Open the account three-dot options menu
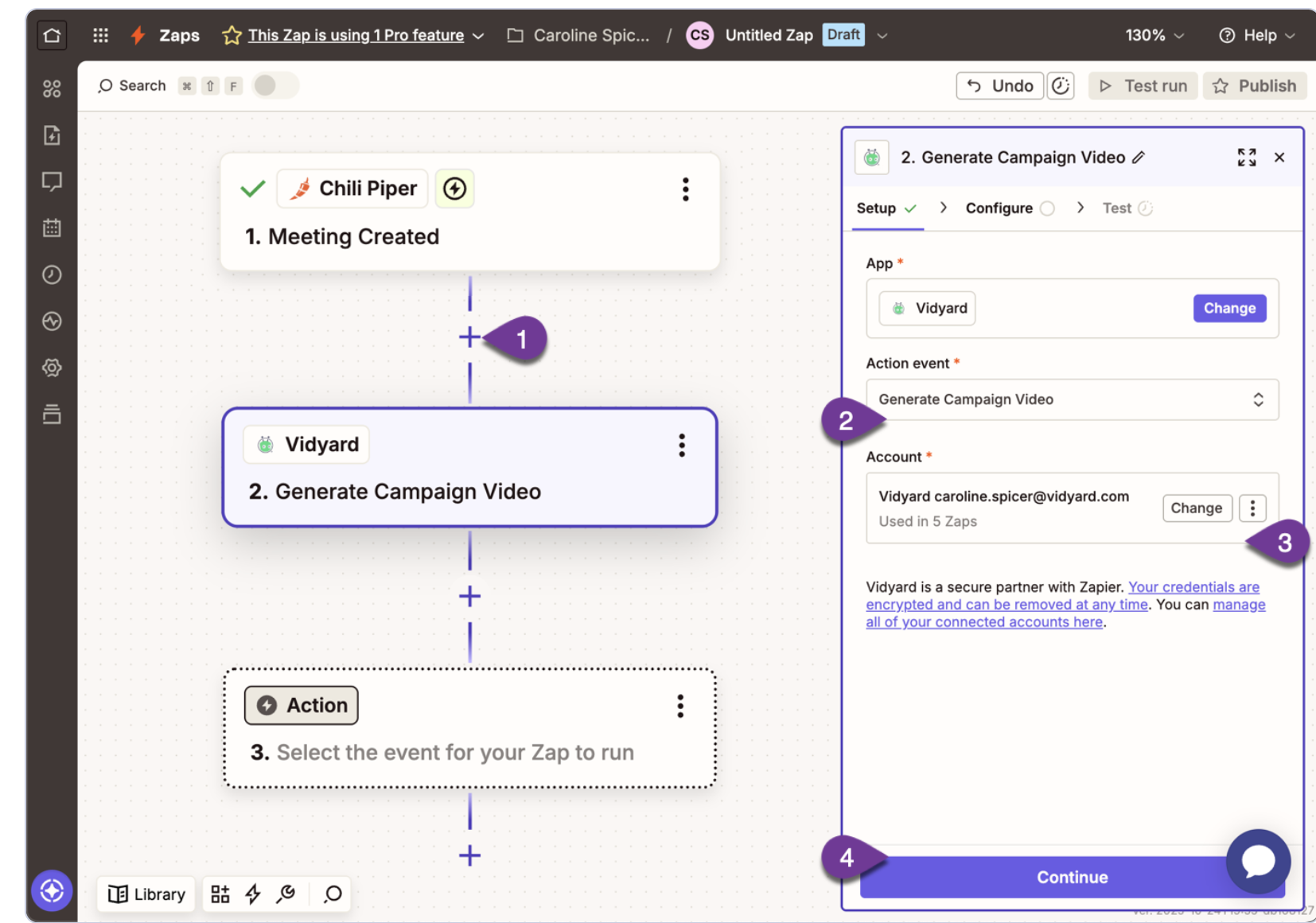Screen dimensions: 1316x923 tap(1252, 508)
